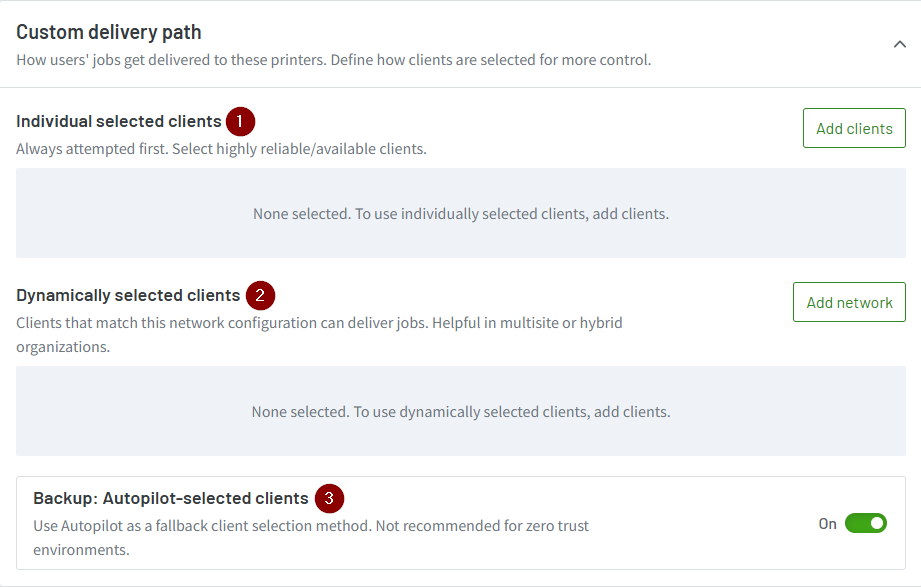The height and width of the screenshot is (587, 921).
Task: Click the empty individually selected clients box
Action: click(460, 213)
